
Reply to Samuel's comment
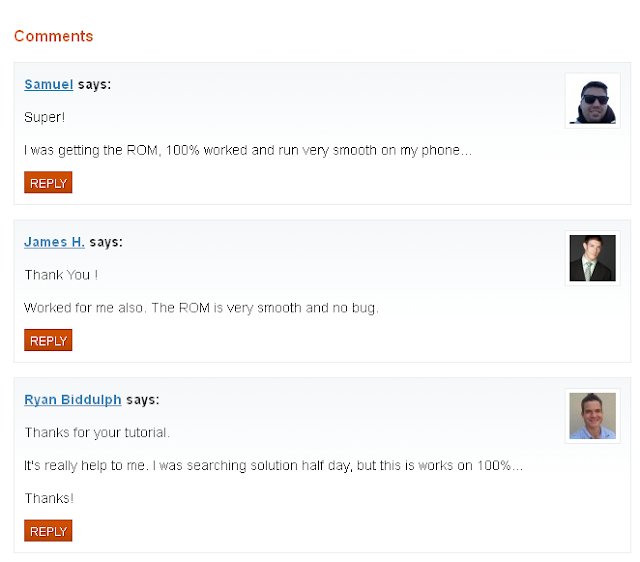[48, 183]
